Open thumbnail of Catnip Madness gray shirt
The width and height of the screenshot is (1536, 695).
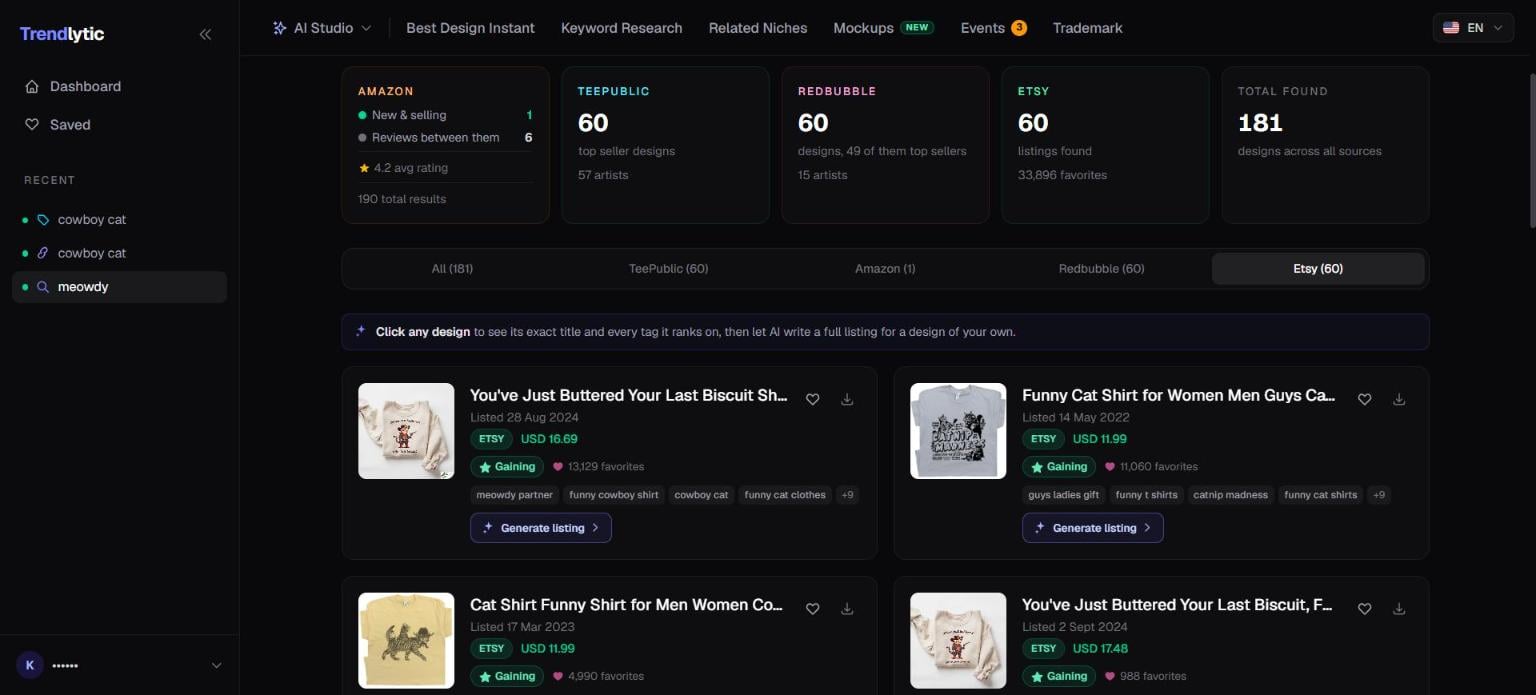click(x=958, y=431)
